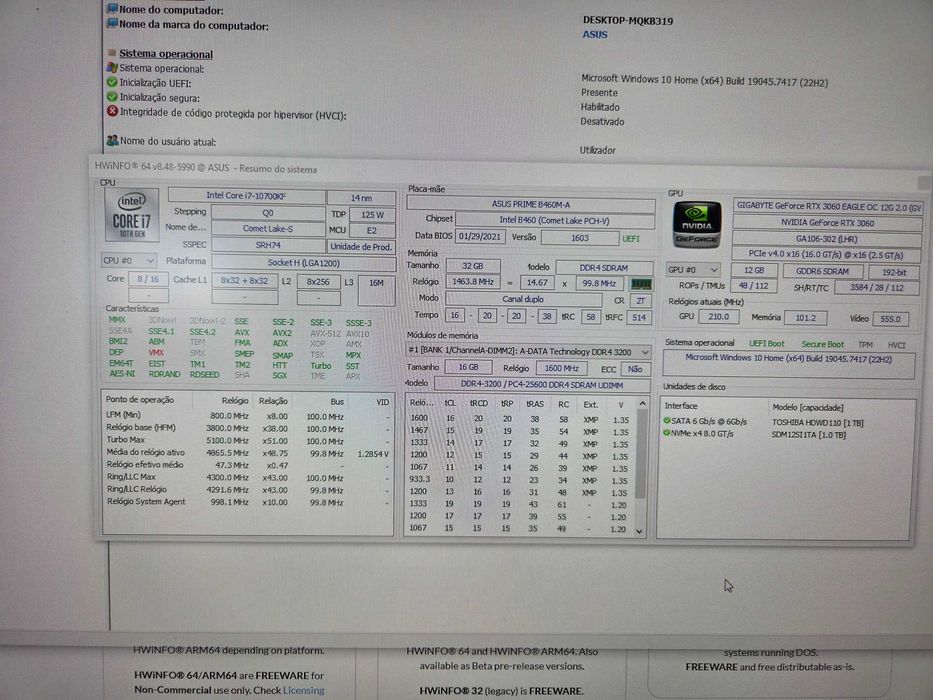Click the GPU clock 210.0 field

(x=718, y=317)
